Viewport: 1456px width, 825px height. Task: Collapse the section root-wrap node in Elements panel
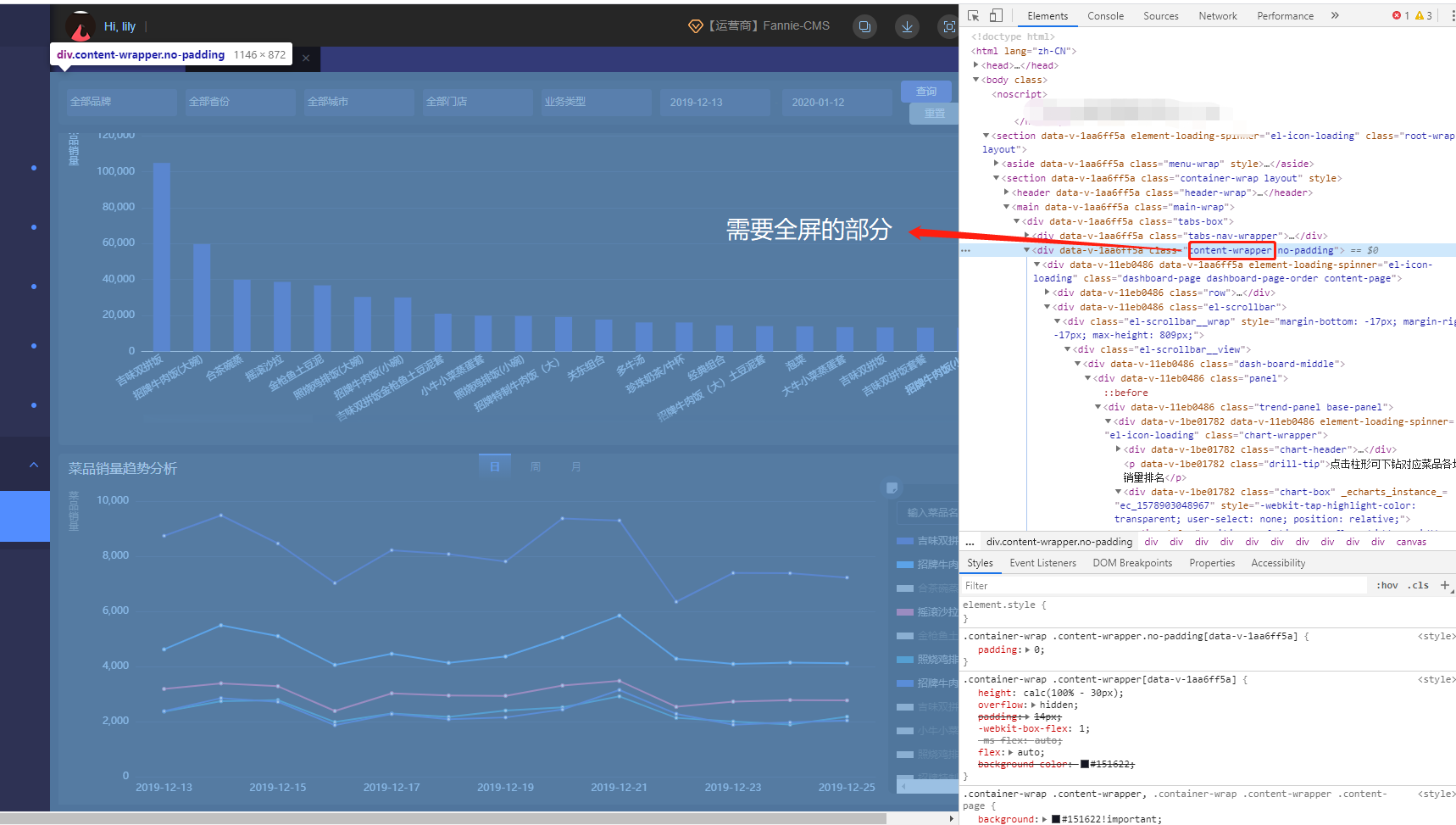(986, 136)
